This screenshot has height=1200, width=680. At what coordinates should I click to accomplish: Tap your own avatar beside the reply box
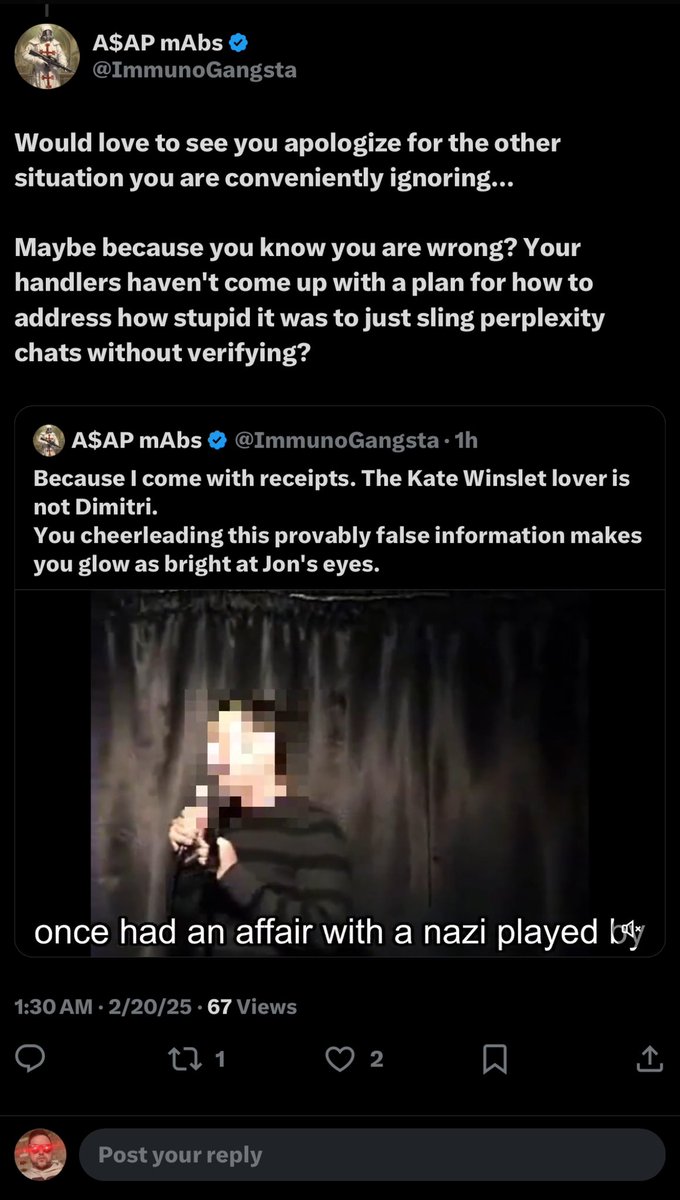coord(41,1155)
